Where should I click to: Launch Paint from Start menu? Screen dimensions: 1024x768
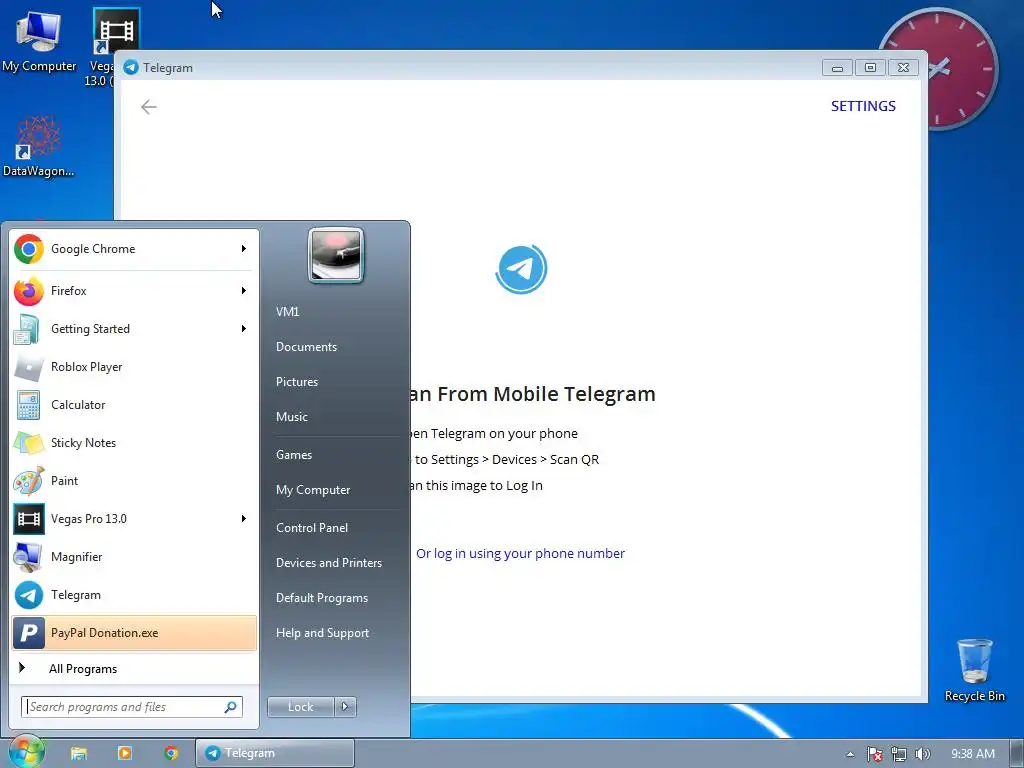coord(134,480)
